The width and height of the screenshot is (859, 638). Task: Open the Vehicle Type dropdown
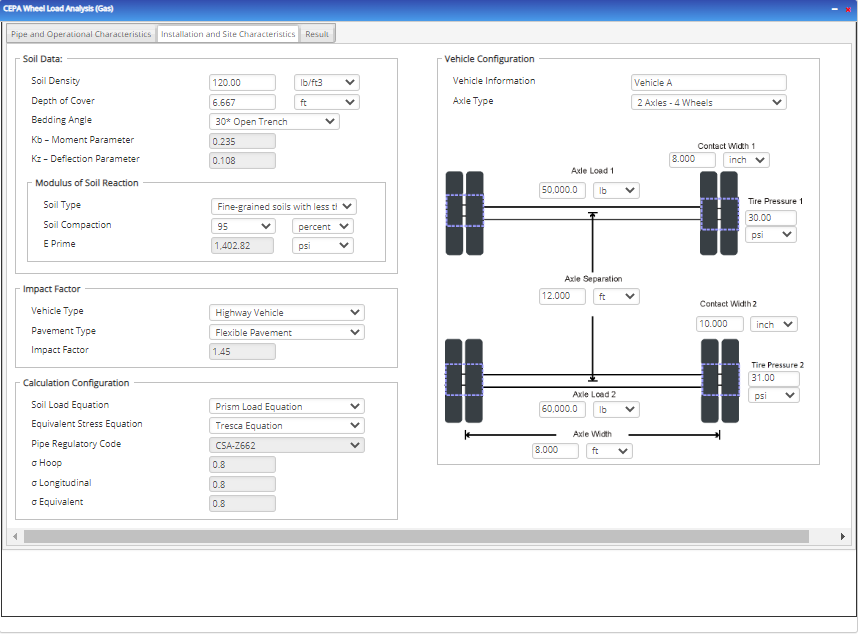pos(286,312)
